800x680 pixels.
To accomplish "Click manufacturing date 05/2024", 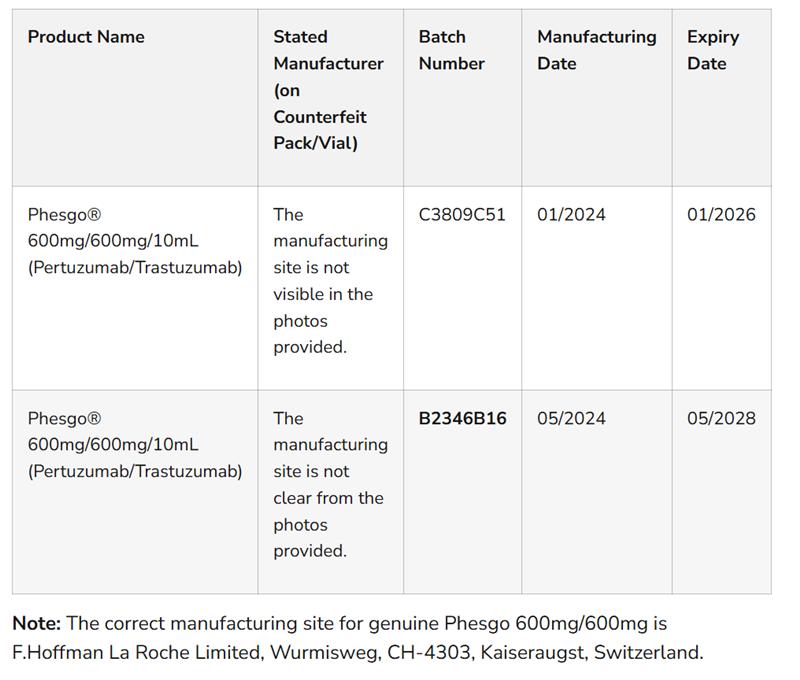I will click(x=571, y=419).
